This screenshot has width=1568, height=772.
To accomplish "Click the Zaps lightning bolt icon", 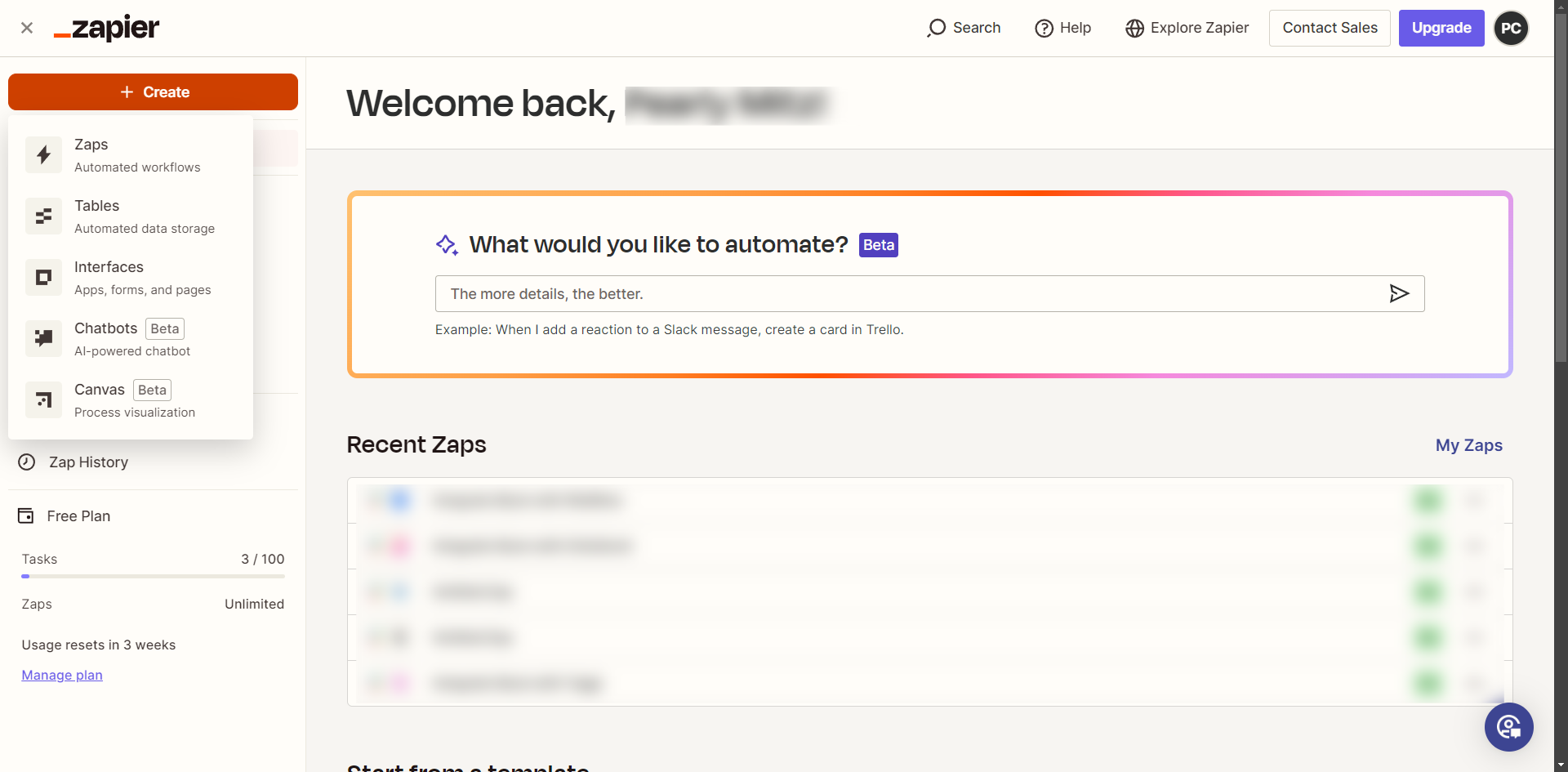I will 43,155.
